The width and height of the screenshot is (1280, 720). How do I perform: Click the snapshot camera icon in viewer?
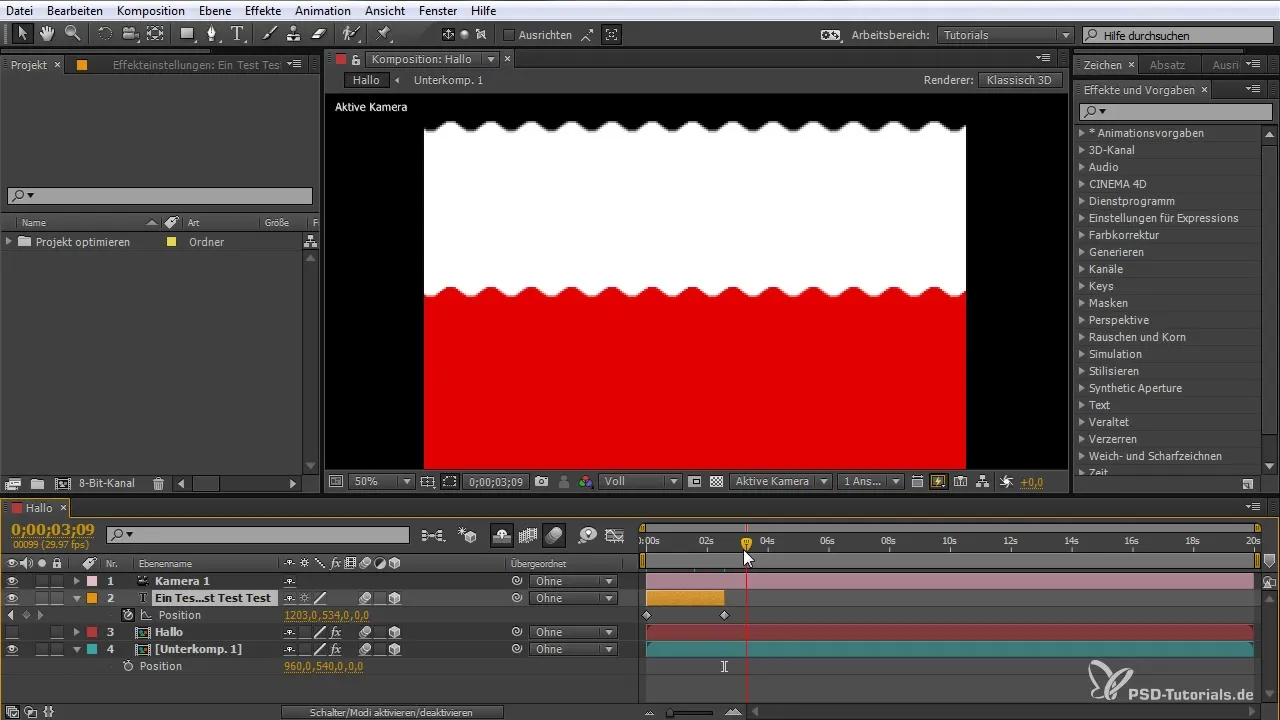pyautogui.click(x=541, y=481)
